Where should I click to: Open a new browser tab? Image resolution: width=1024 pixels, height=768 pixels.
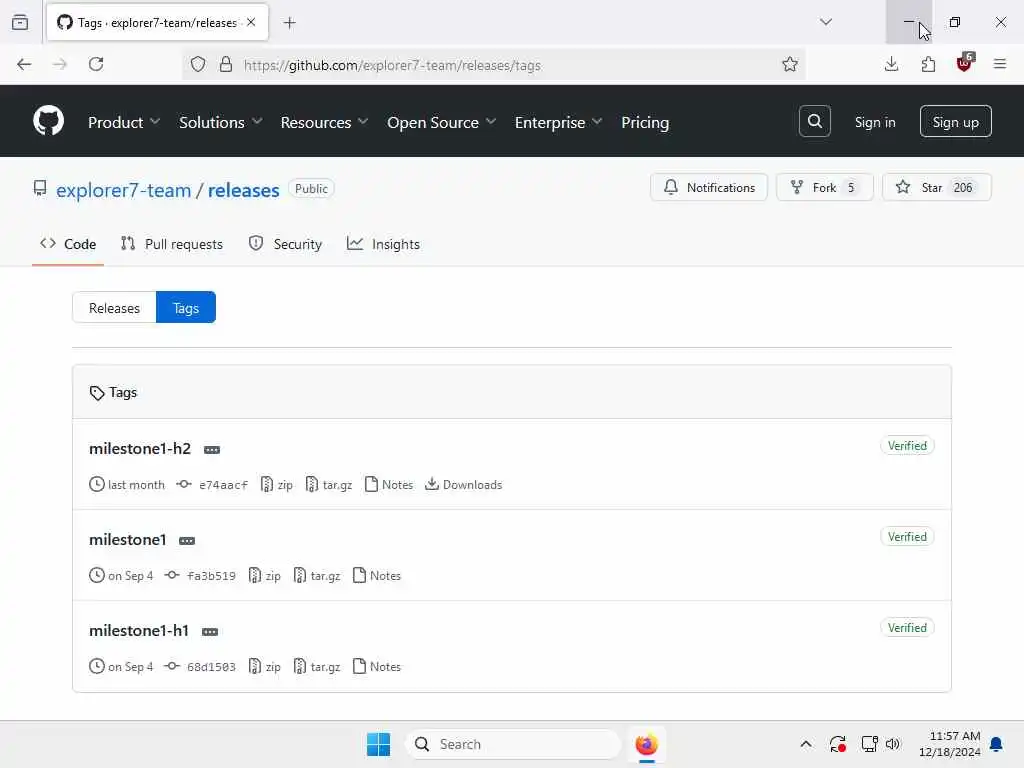coord(289,23)
